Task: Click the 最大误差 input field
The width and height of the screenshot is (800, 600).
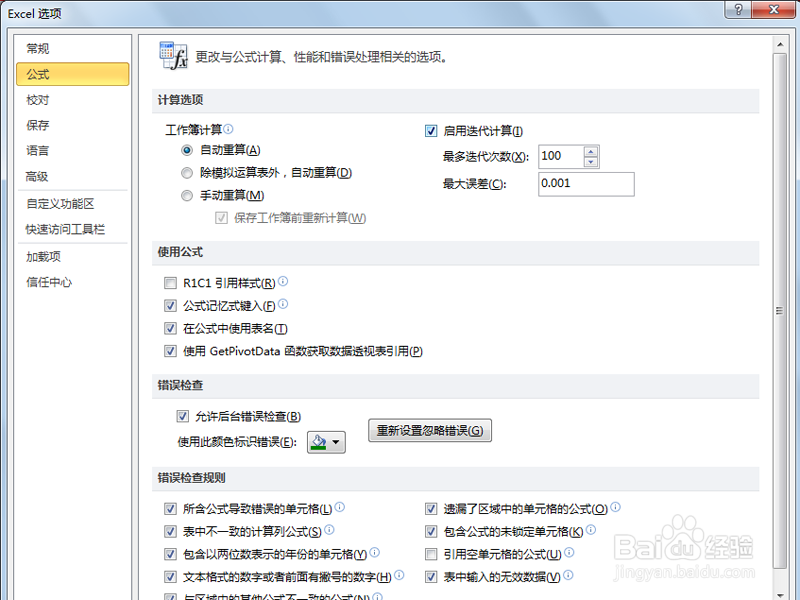Action: point(586,184)
